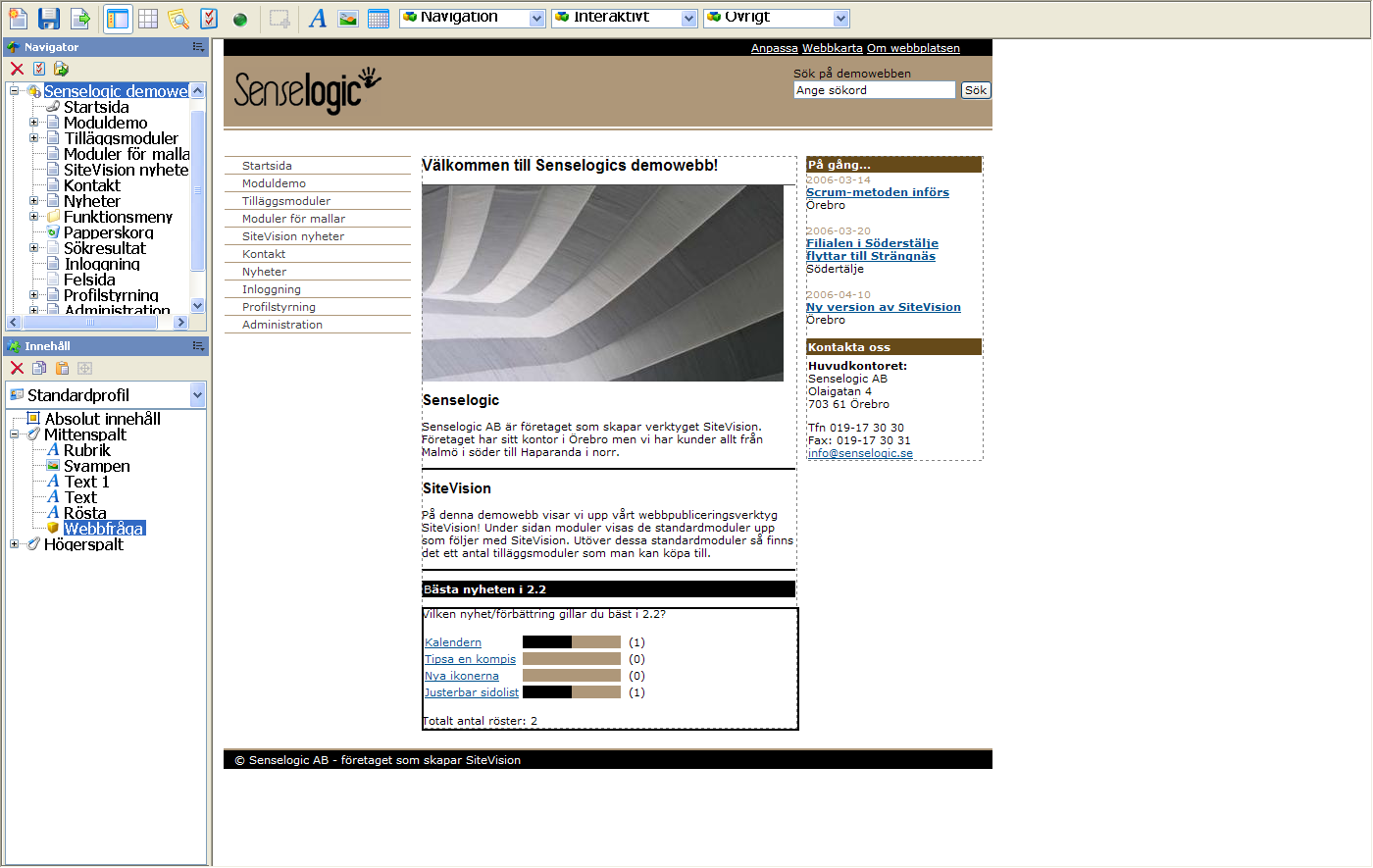Click Navigator properties checklist icon
This screenshot has height=868, width=1373.
pos(39,69)
